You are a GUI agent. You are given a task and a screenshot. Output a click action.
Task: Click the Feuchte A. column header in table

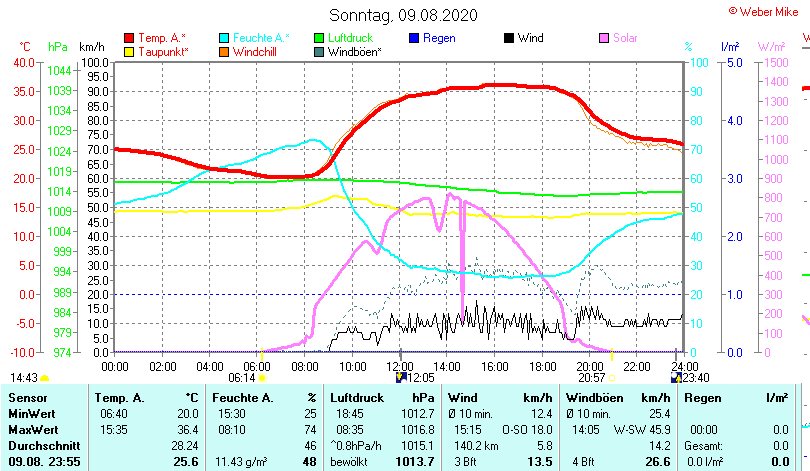[x=243, y=398]
